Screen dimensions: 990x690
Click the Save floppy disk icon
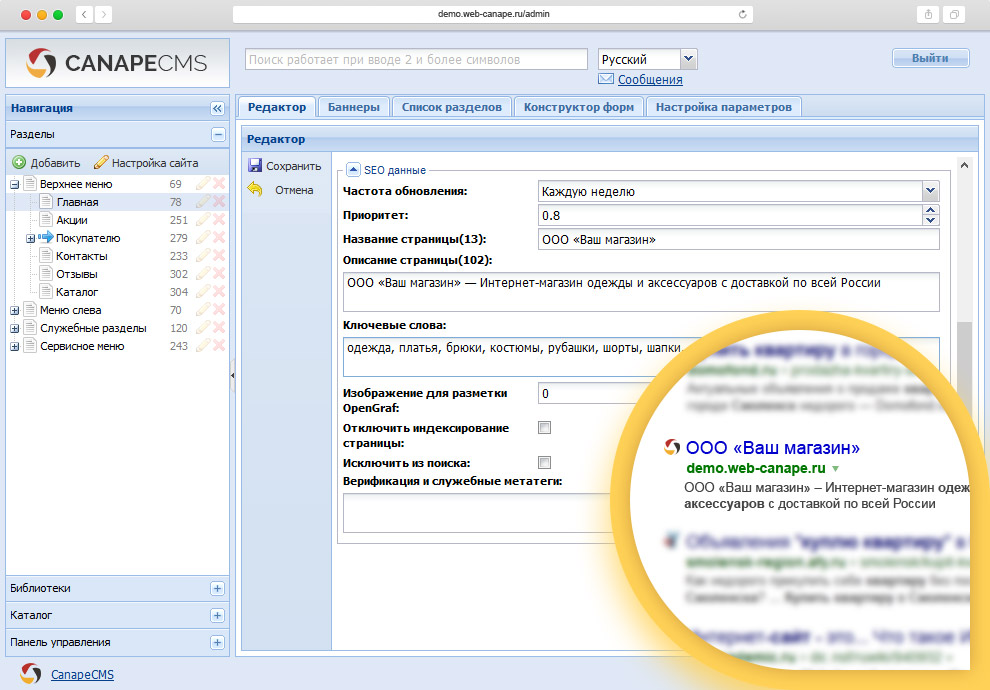point(255,165)
